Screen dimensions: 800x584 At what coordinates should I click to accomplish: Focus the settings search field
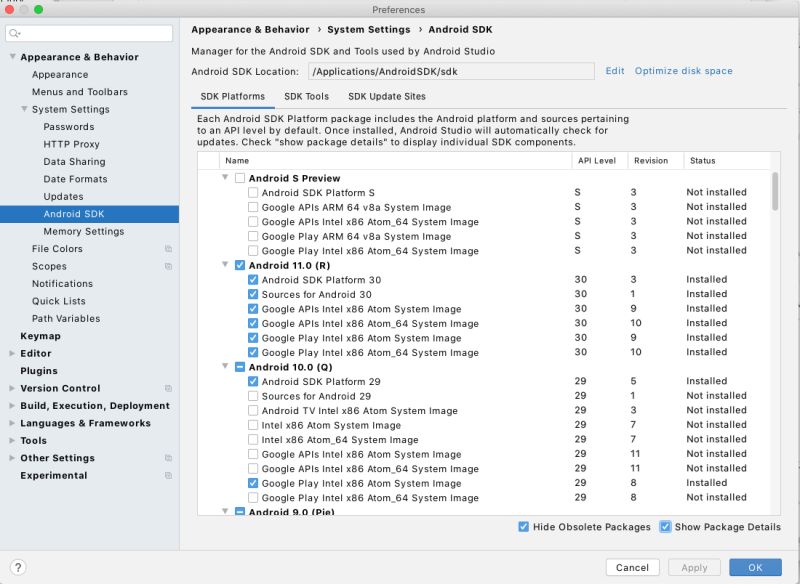[89, 34]
